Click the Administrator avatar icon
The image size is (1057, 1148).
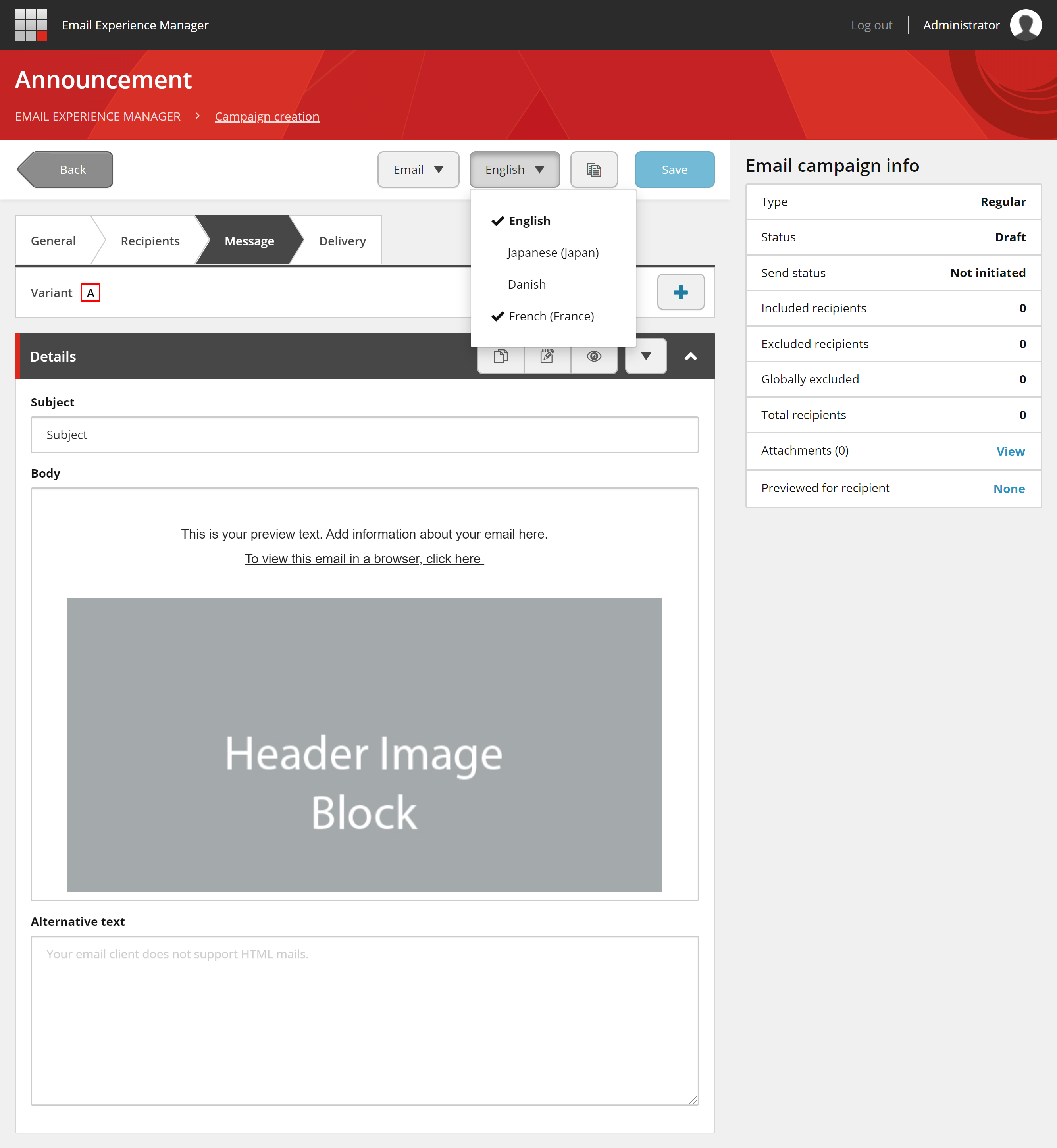click(1026, 25)
